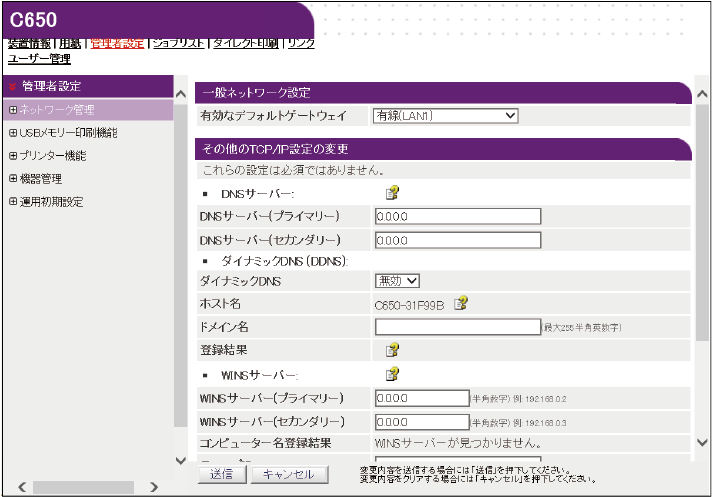
Task: Click help icon next to 登録結果
Action: click(393, 350)
